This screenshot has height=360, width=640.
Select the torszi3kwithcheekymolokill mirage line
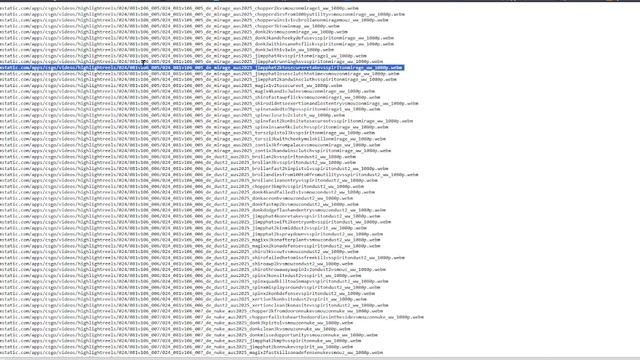click(x=193, y=139)
